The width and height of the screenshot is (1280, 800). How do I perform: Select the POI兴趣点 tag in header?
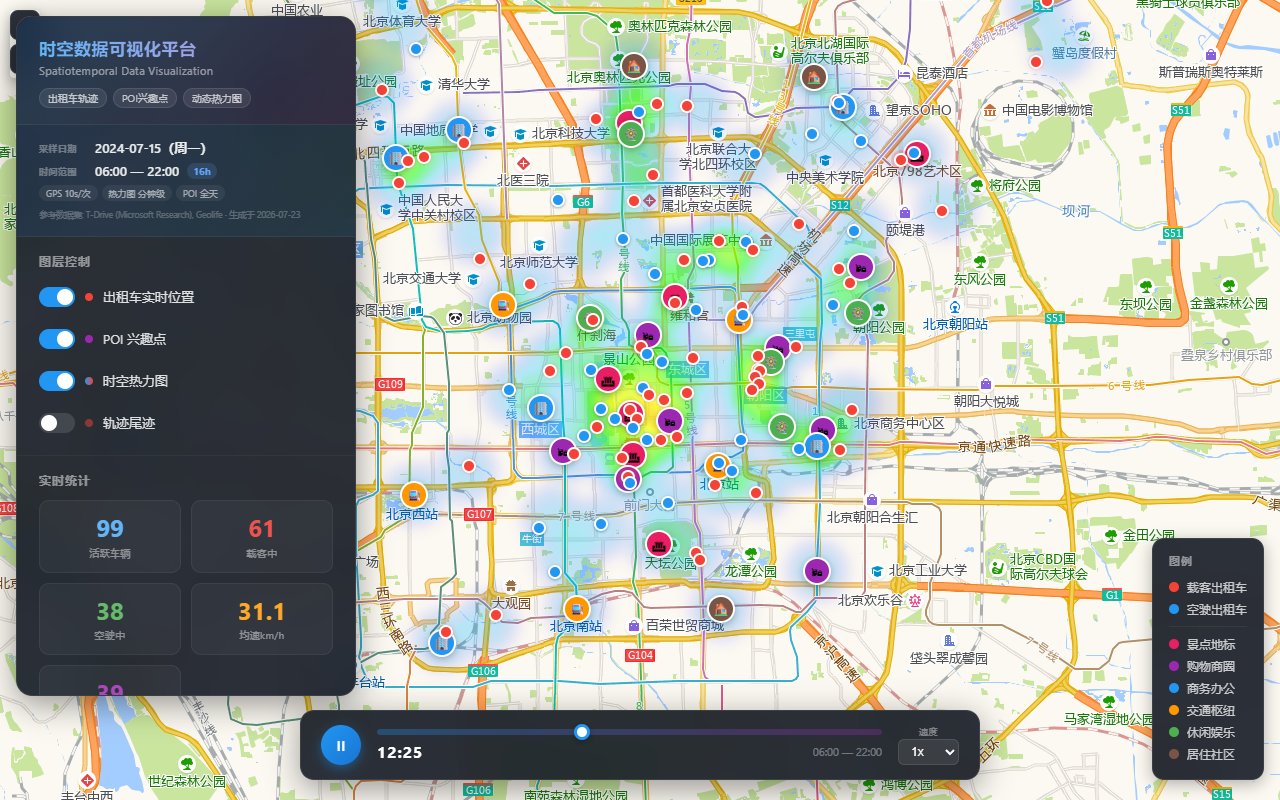click(144, 98)
